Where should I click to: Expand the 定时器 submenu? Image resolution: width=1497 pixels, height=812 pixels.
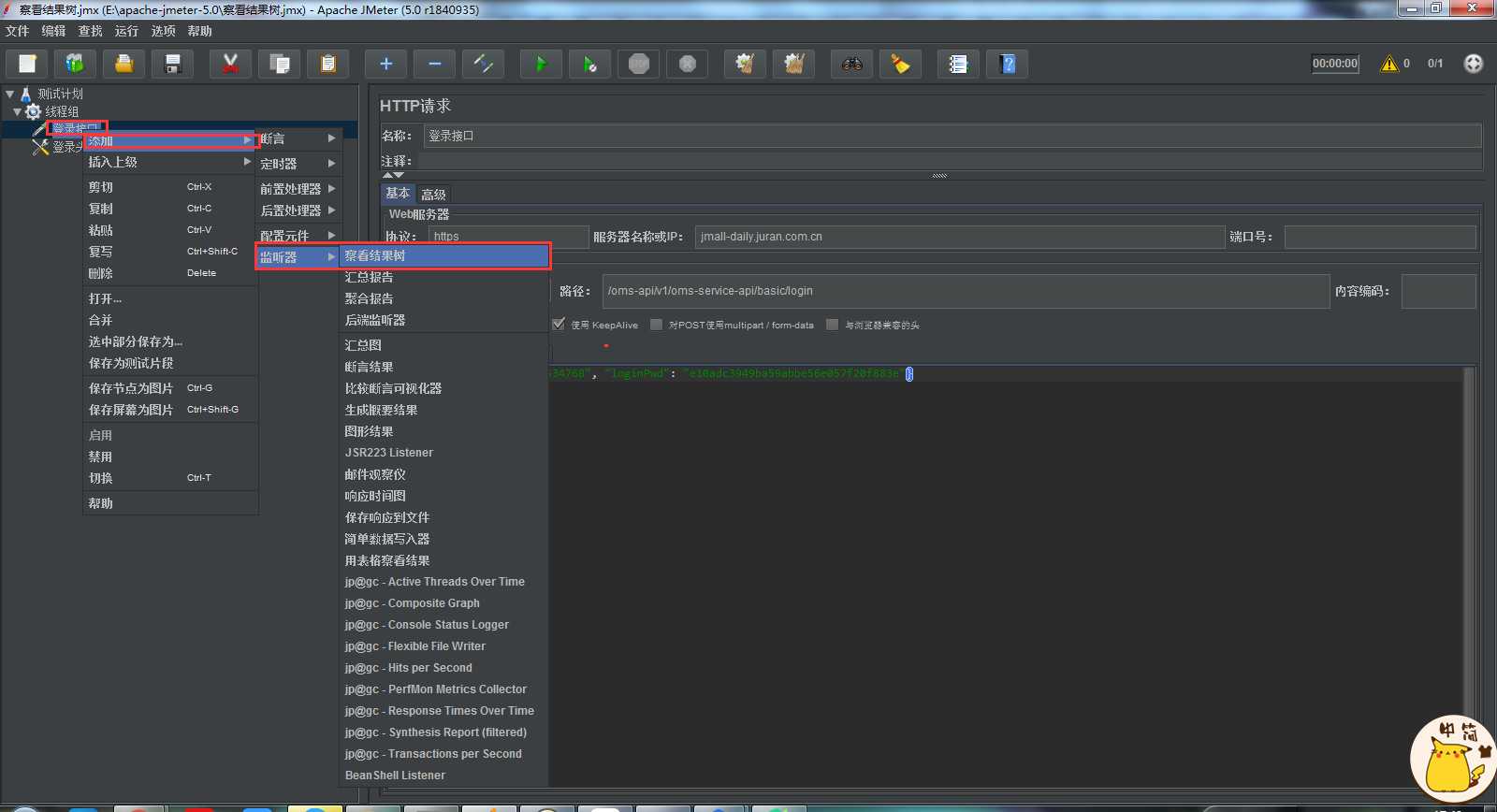(298, 164)
